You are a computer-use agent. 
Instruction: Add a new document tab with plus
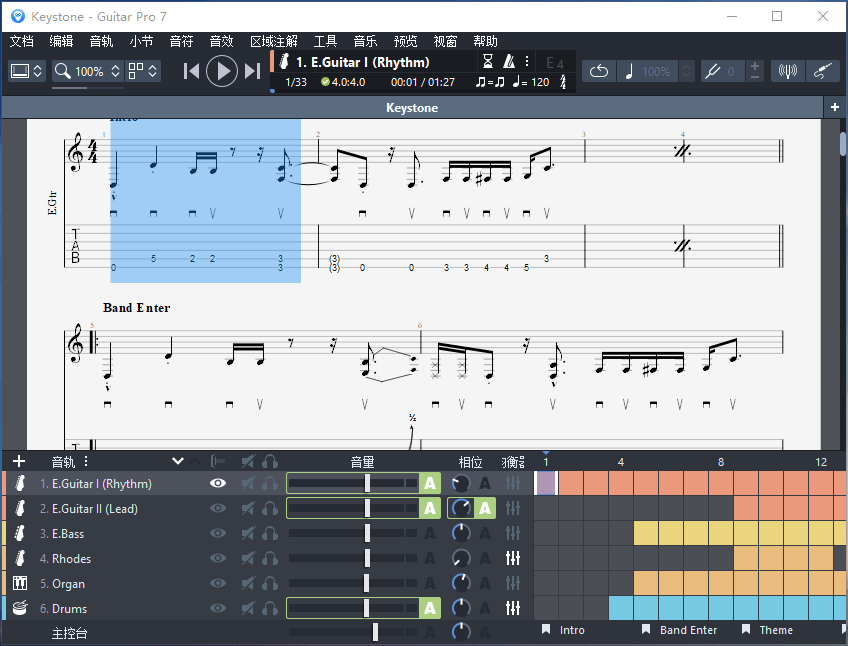pyautogui.click(x=835, y=107)
